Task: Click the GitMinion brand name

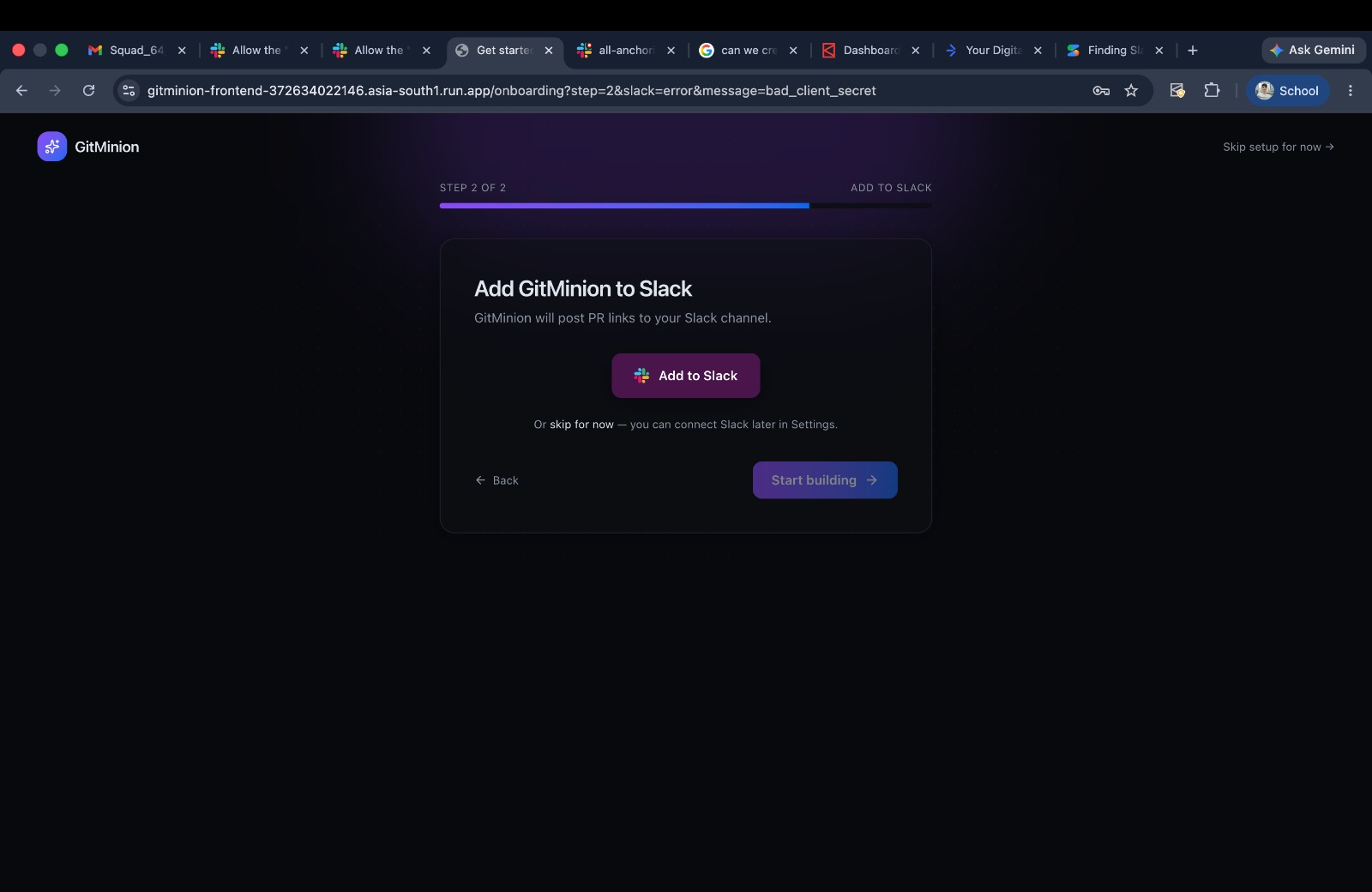Action: click(107, 147)
